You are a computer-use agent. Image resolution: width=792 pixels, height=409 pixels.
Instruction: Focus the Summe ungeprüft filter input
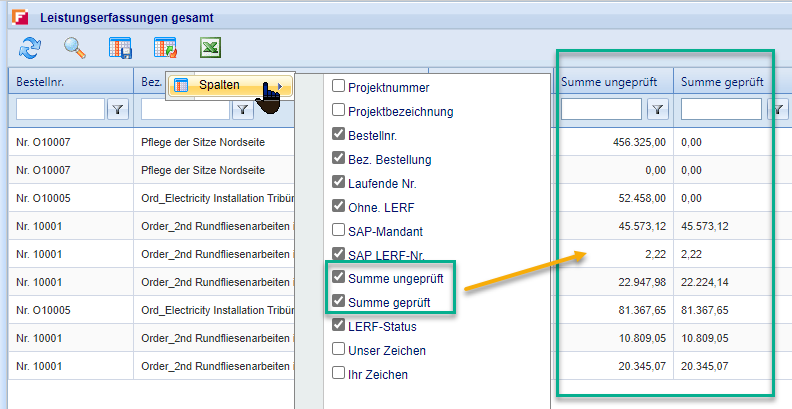click(601, 109)
